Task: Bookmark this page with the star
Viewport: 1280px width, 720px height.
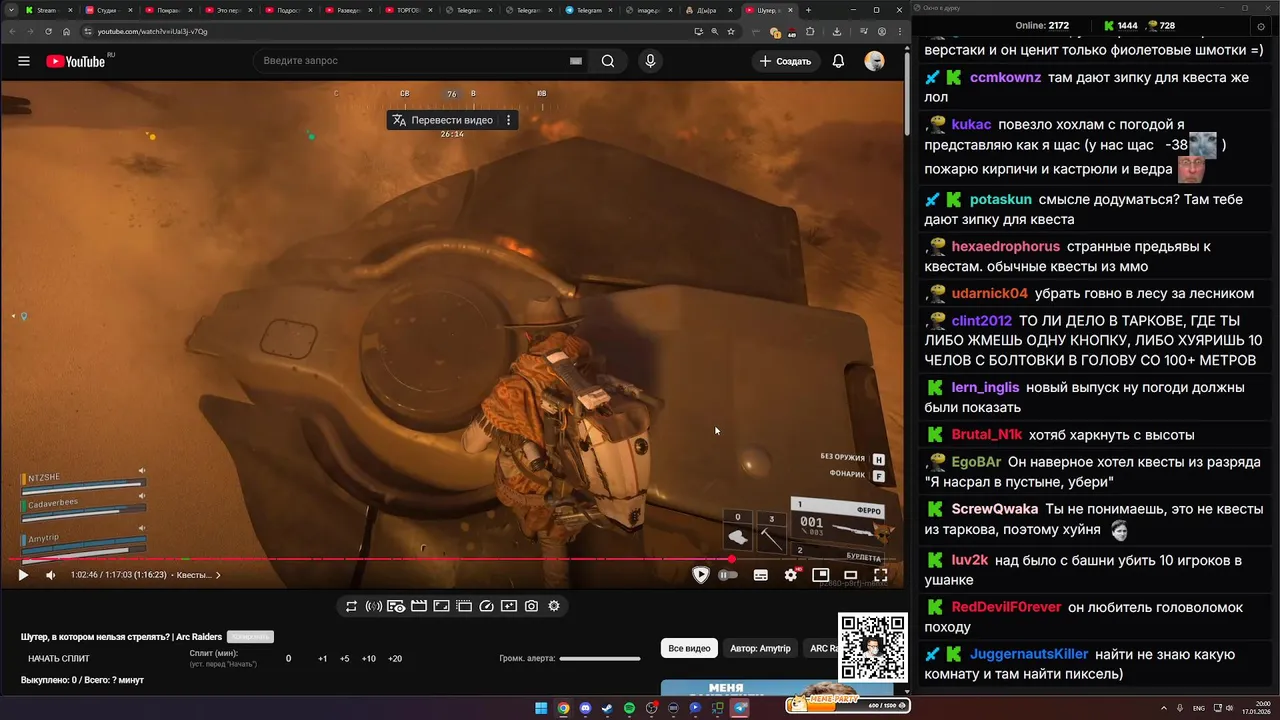Action: coord(731,31)
